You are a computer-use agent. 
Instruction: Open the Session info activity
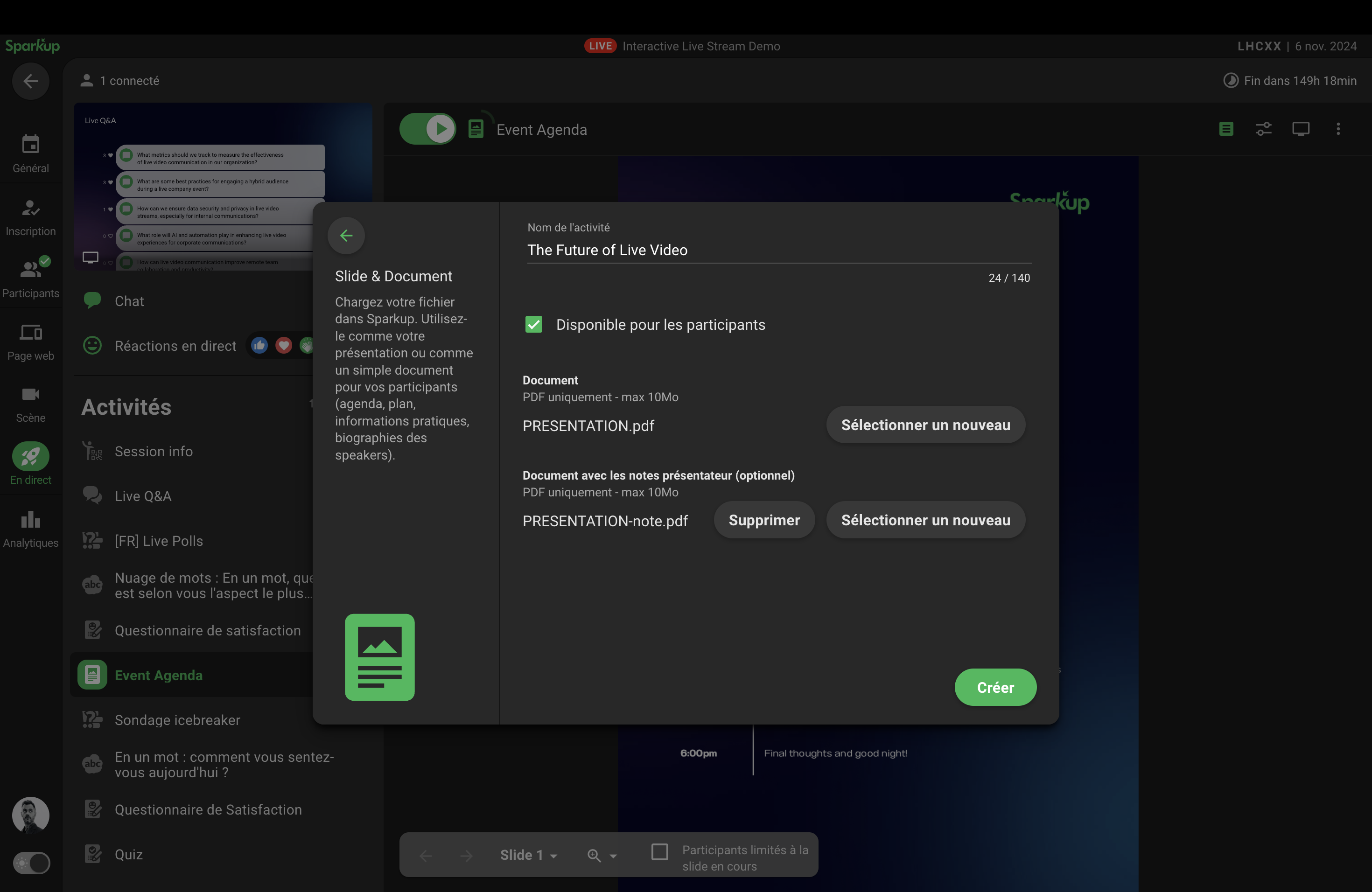pos(154,451)
